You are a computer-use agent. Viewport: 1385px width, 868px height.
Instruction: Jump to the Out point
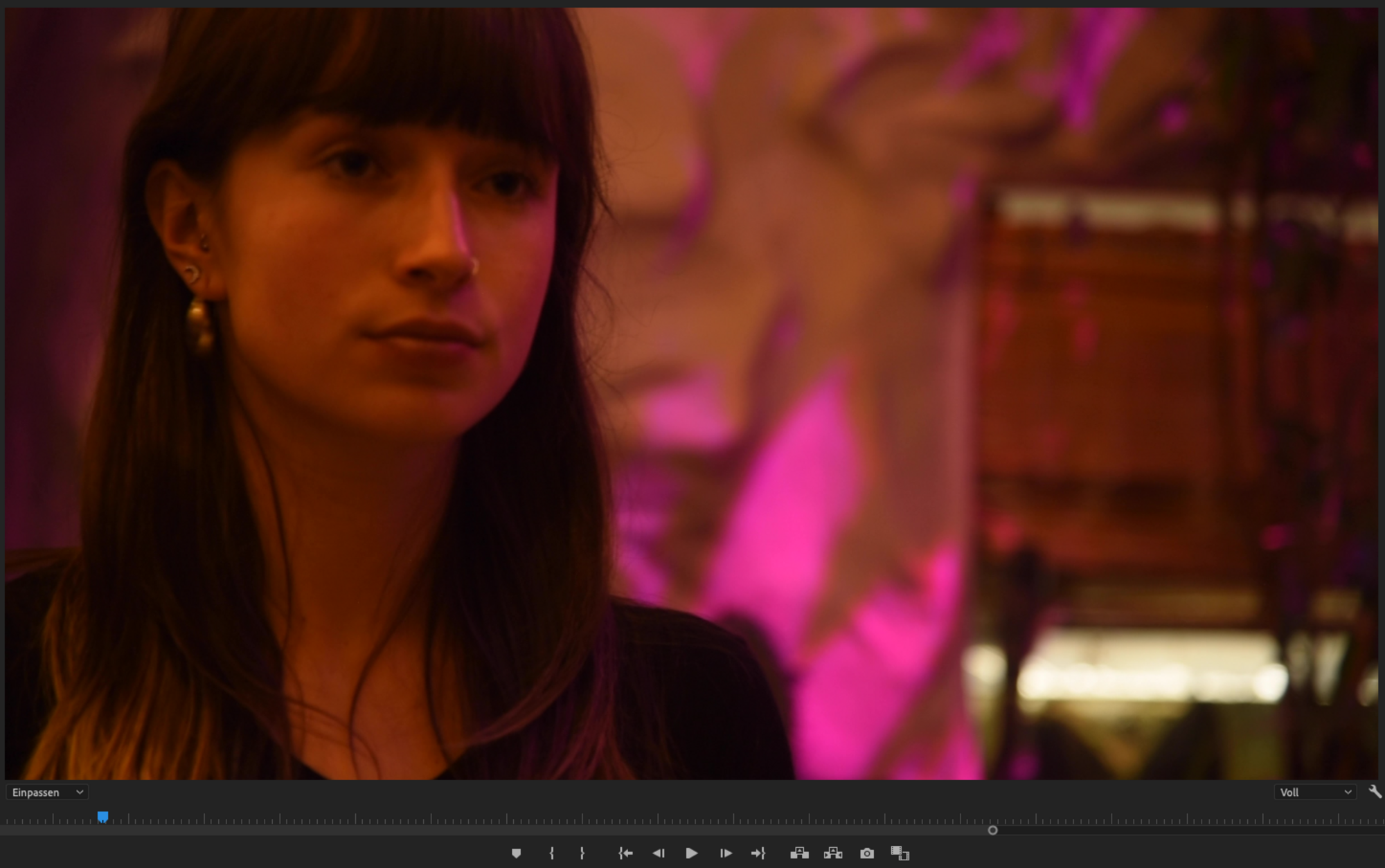point(758,853)
